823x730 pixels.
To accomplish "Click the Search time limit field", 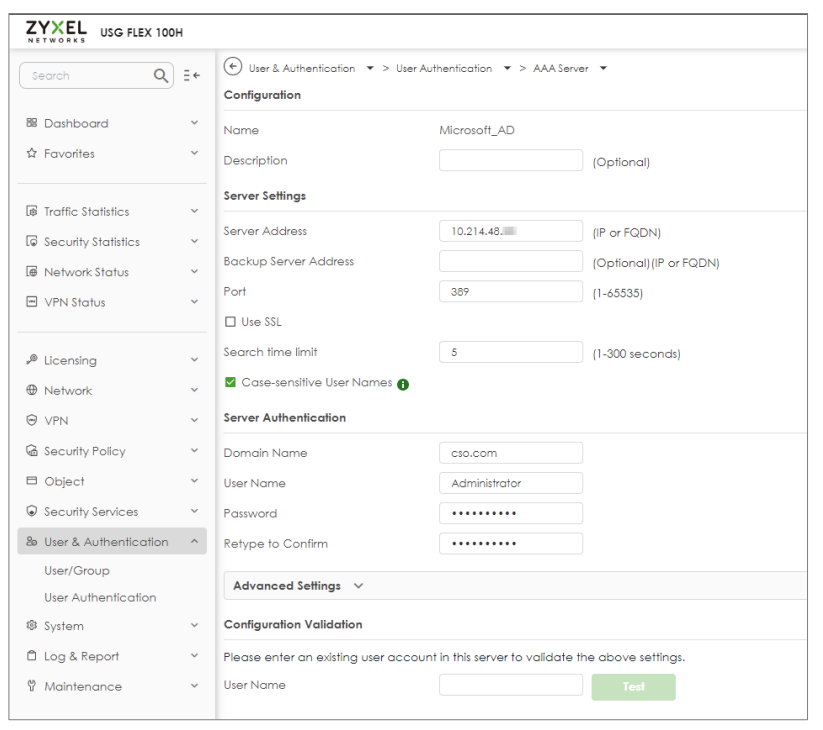I will (x=511, y=352).
